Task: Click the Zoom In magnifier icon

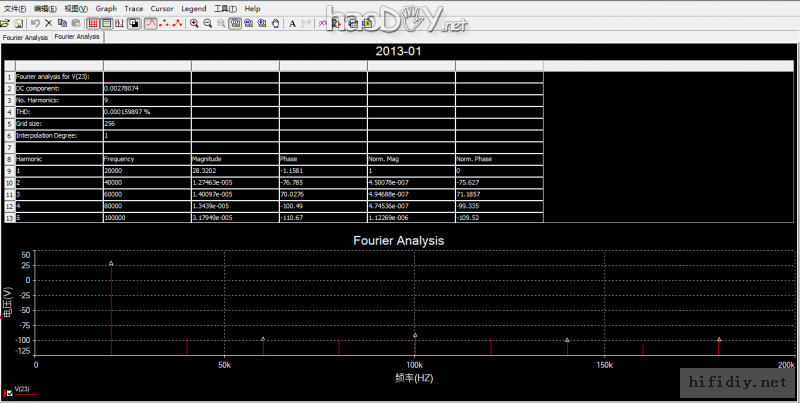Action: coord(194,22)
